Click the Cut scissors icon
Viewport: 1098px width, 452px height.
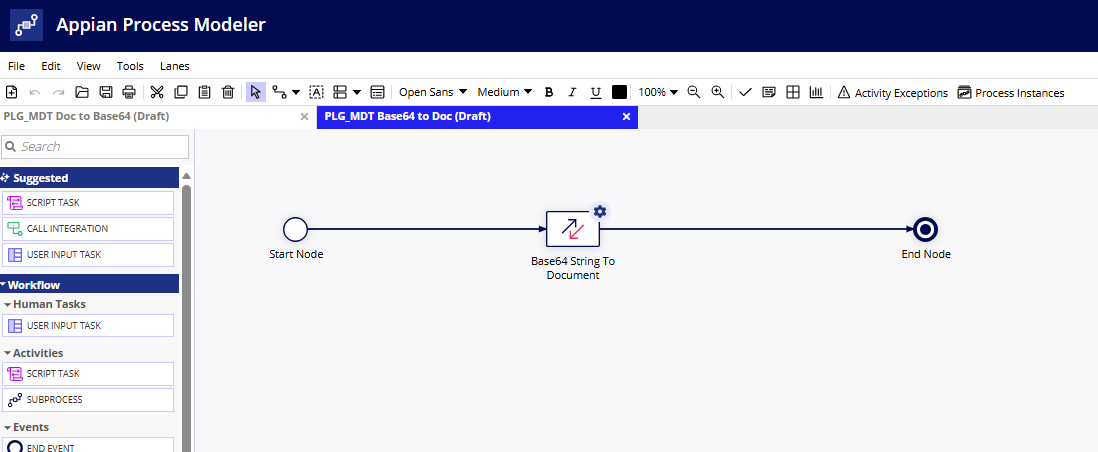click(x=157, y=92)
